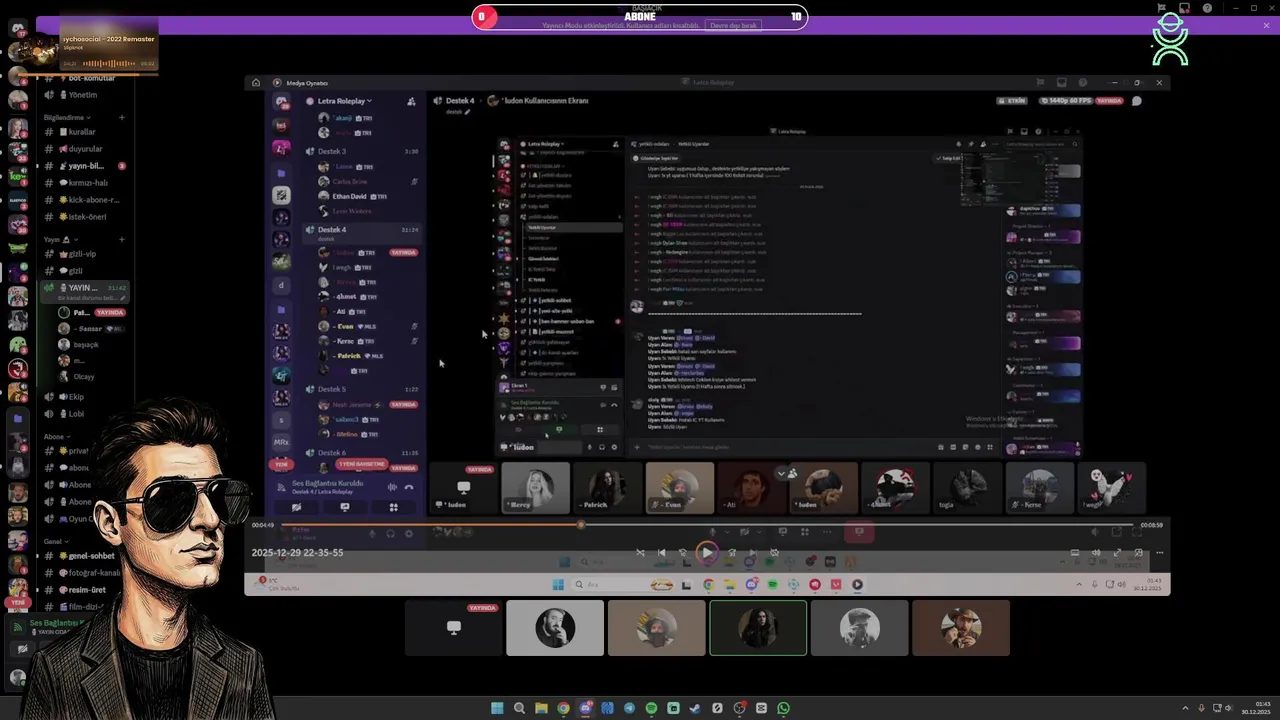1280x720 pixels.
Task: Skip to next track in media player
Action: pyautogui.click(x=752, y=553)
